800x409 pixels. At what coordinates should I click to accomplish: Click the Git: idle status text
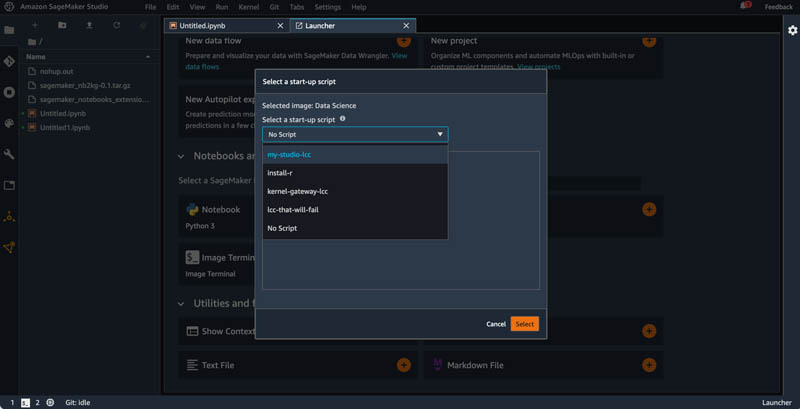[78, 402]
